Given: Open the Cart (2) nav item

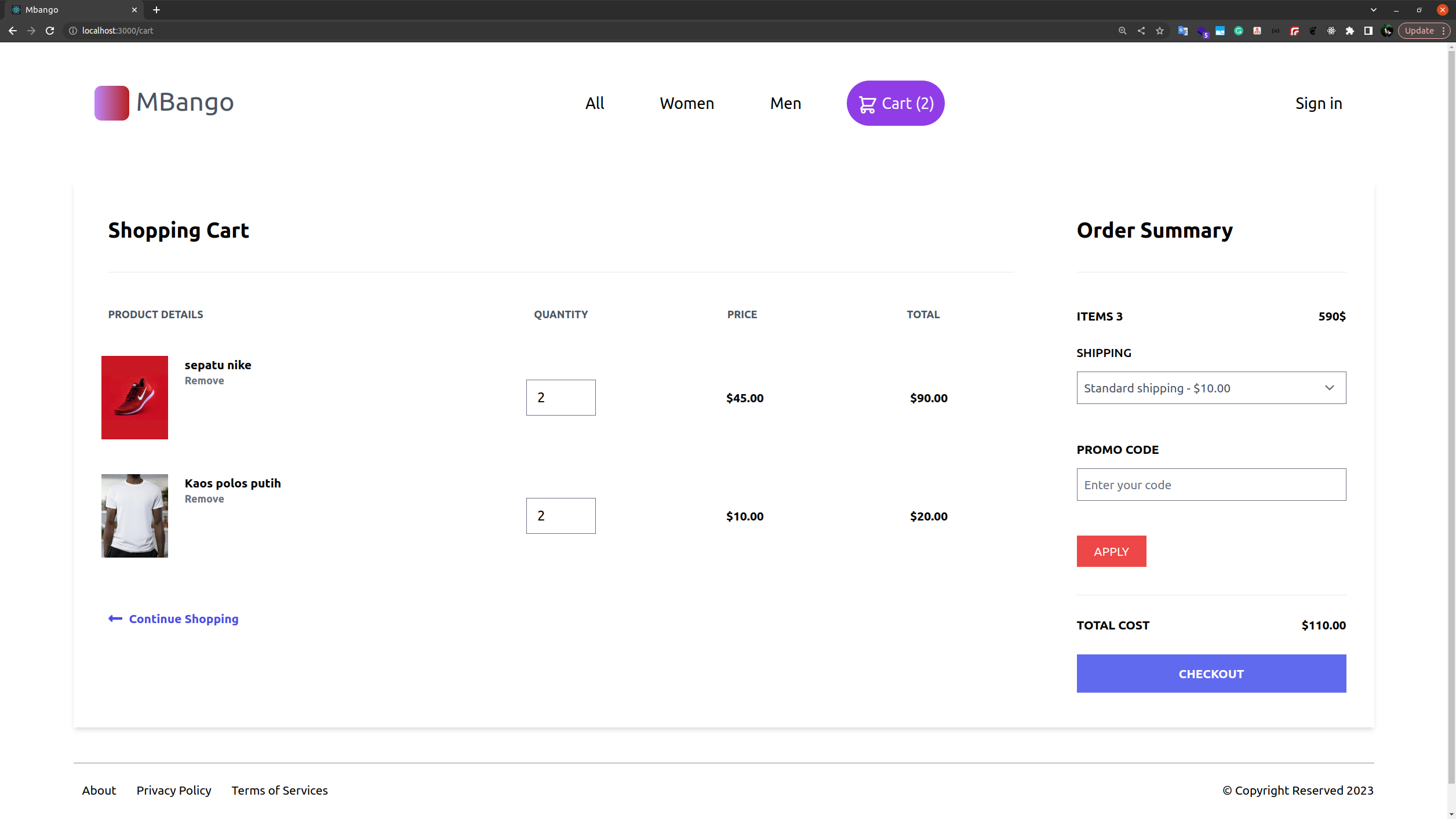Looking at the screenshot, I should pyautogui.click(x=896, y=103).
